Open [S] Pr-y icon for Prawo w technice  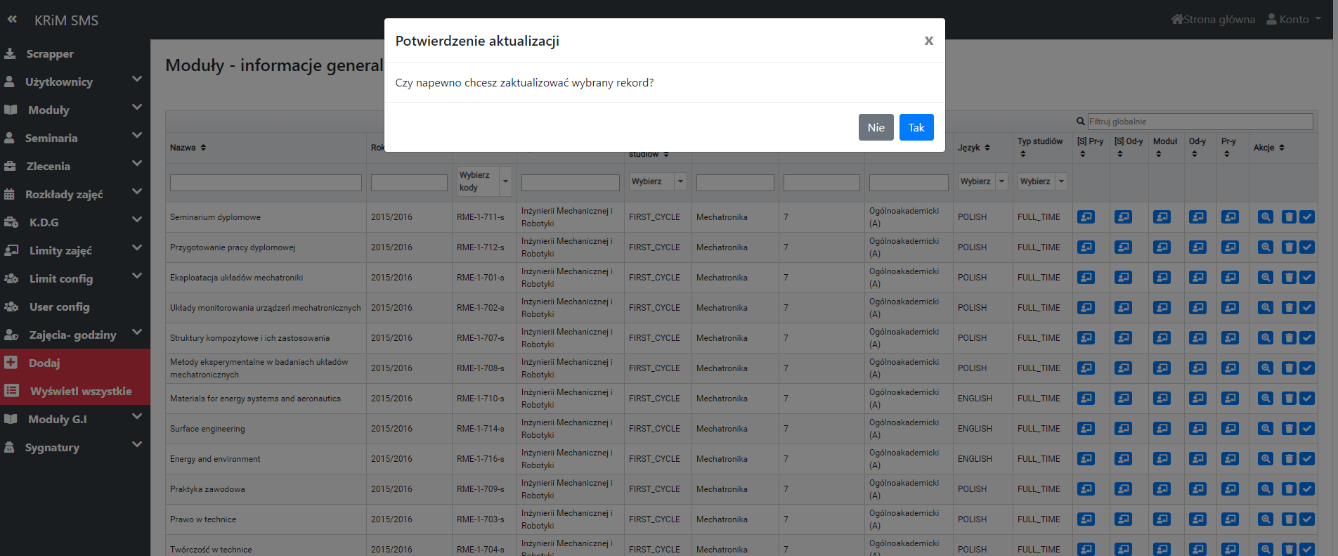(1086, 519)
